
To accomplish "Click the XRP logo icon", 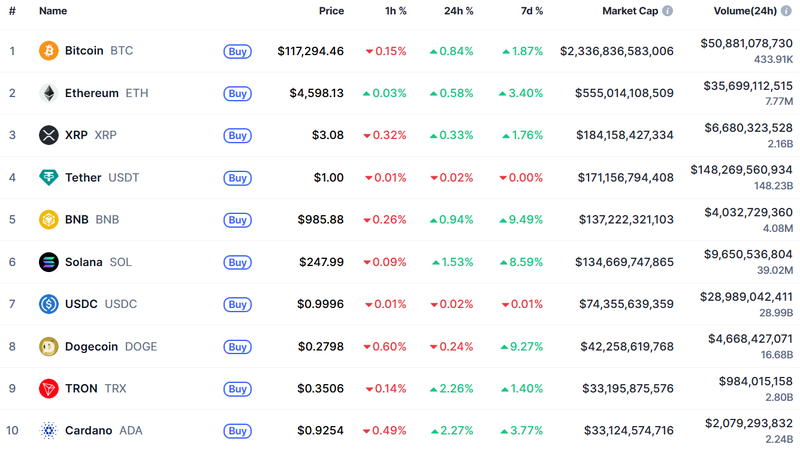I will (x=48, y=135).
